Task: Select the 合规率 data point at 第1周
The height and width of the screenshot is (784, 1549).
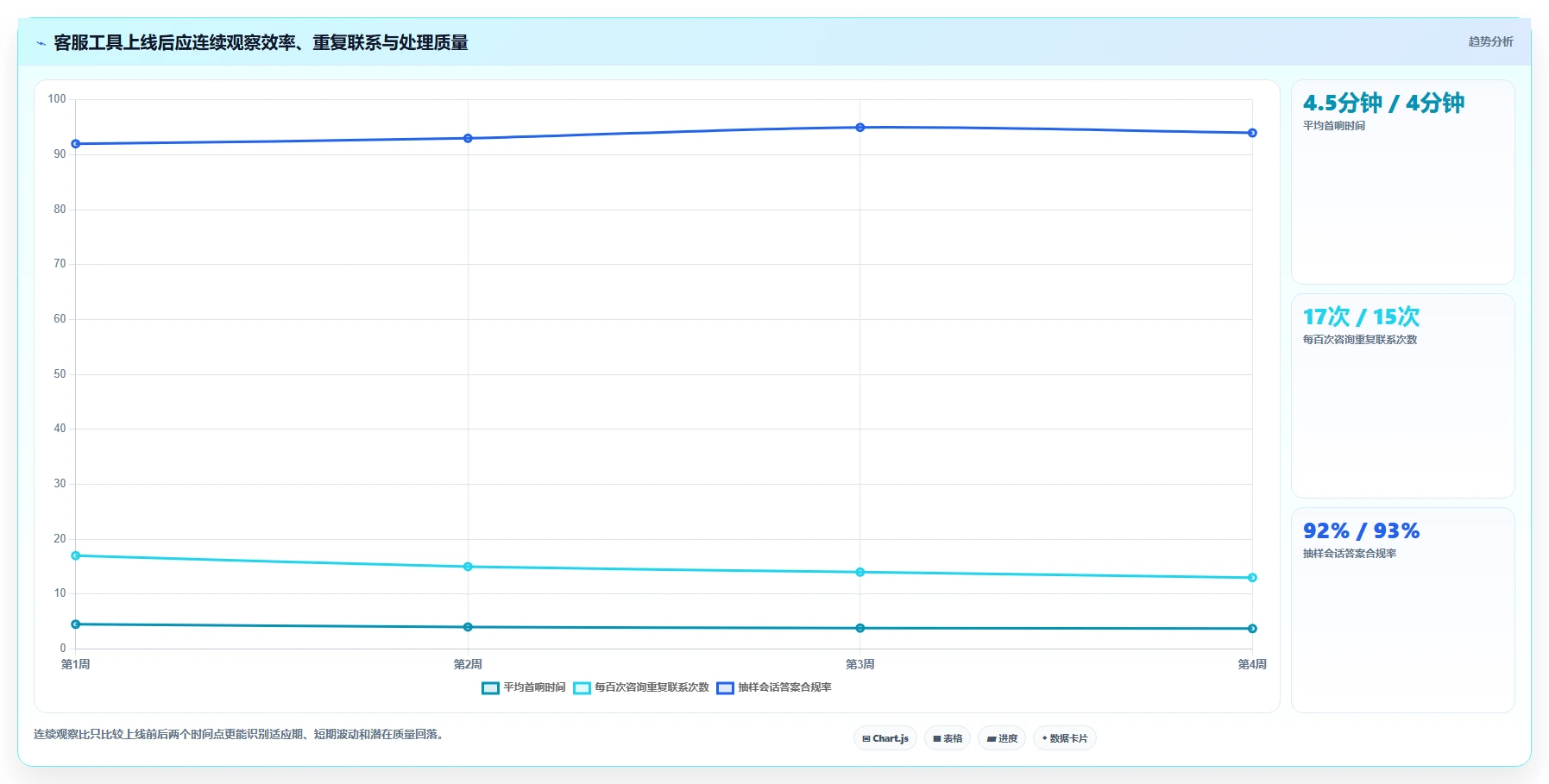Action: [76, 144]
